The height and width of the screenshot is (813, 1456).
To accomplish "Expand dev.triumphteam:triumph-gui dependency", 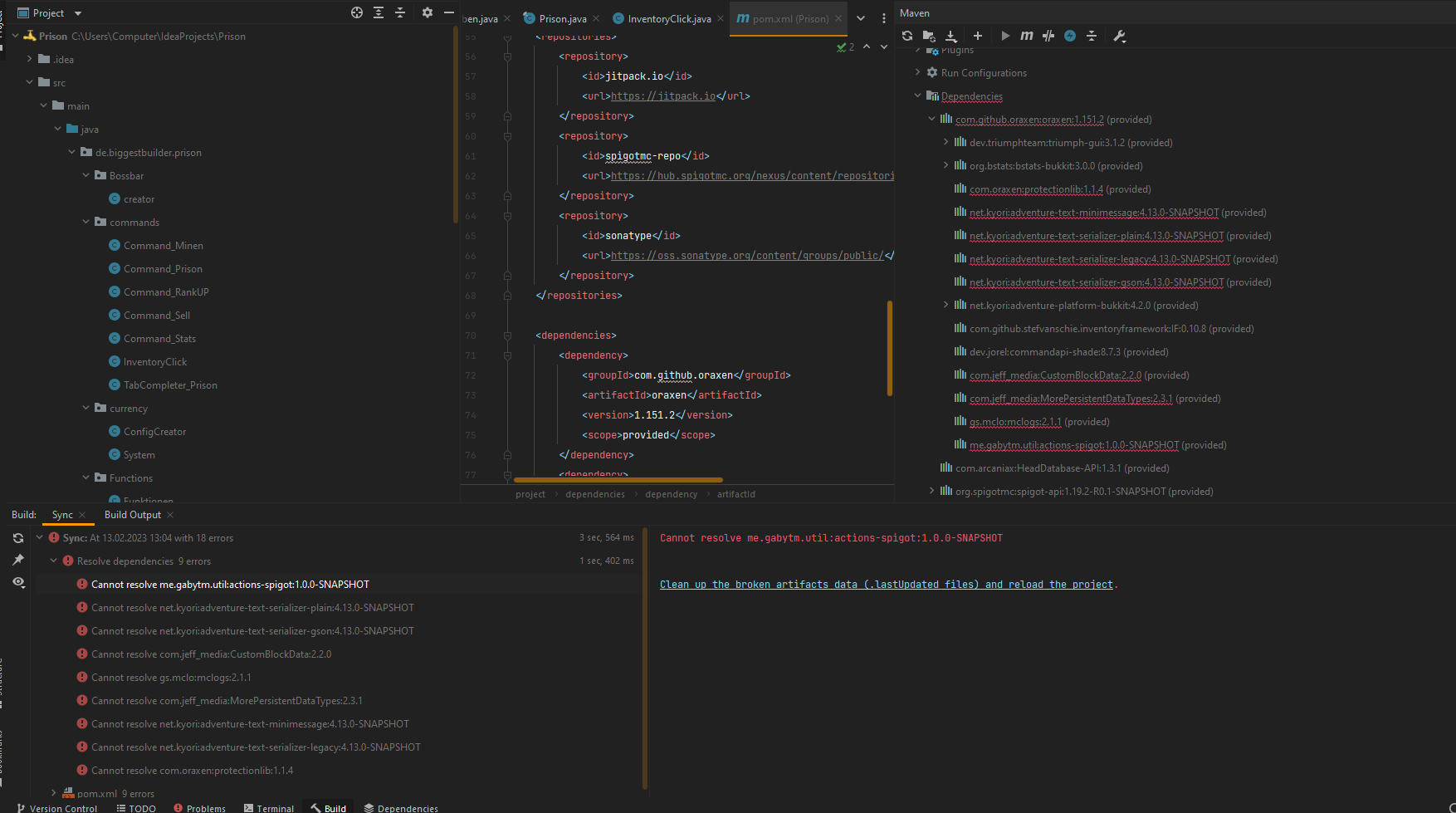I will click(x=946, y=142).
